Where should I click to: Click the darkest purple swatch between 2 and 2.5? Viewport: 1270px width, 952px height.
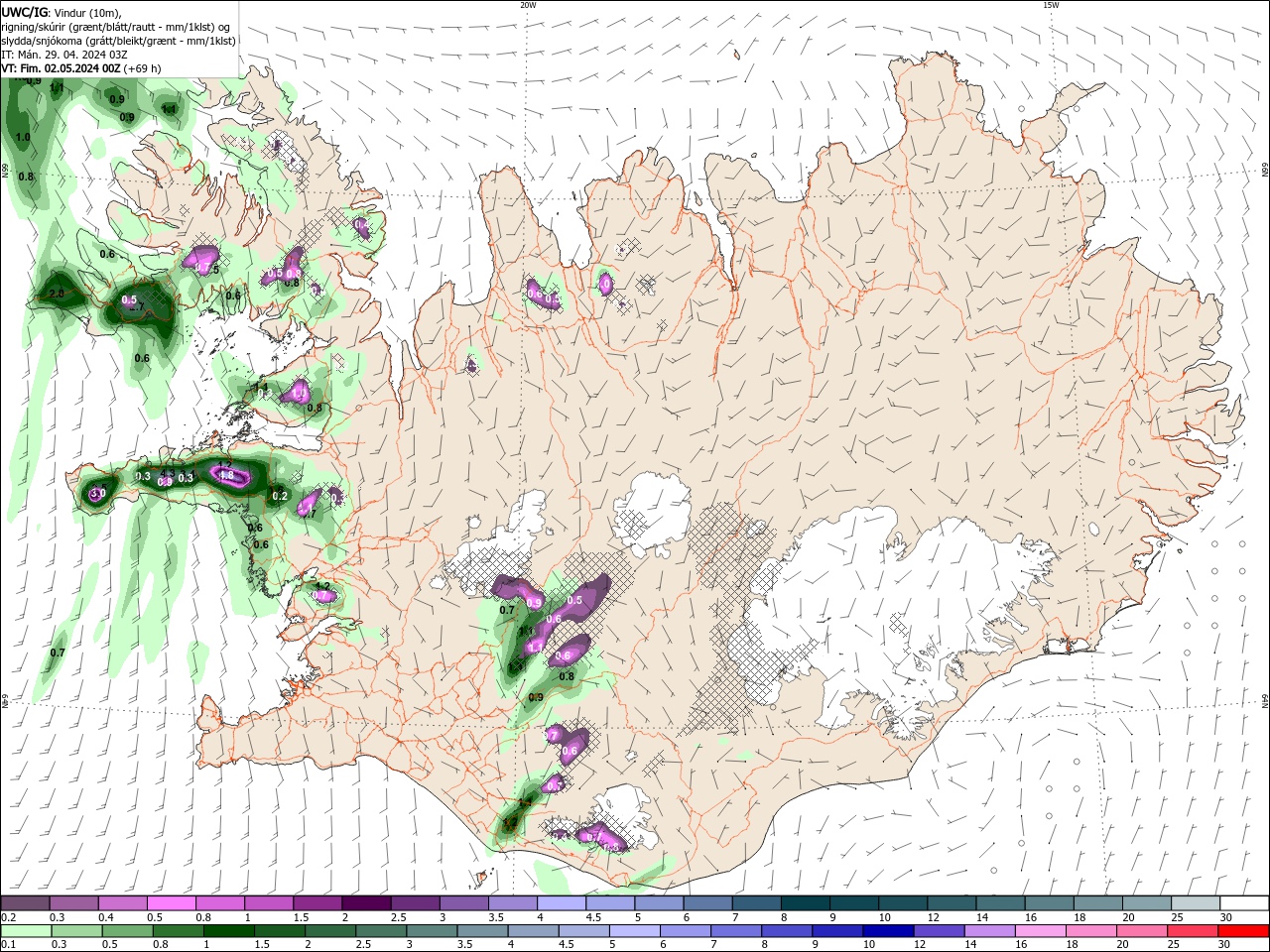[x=366, y=903]
